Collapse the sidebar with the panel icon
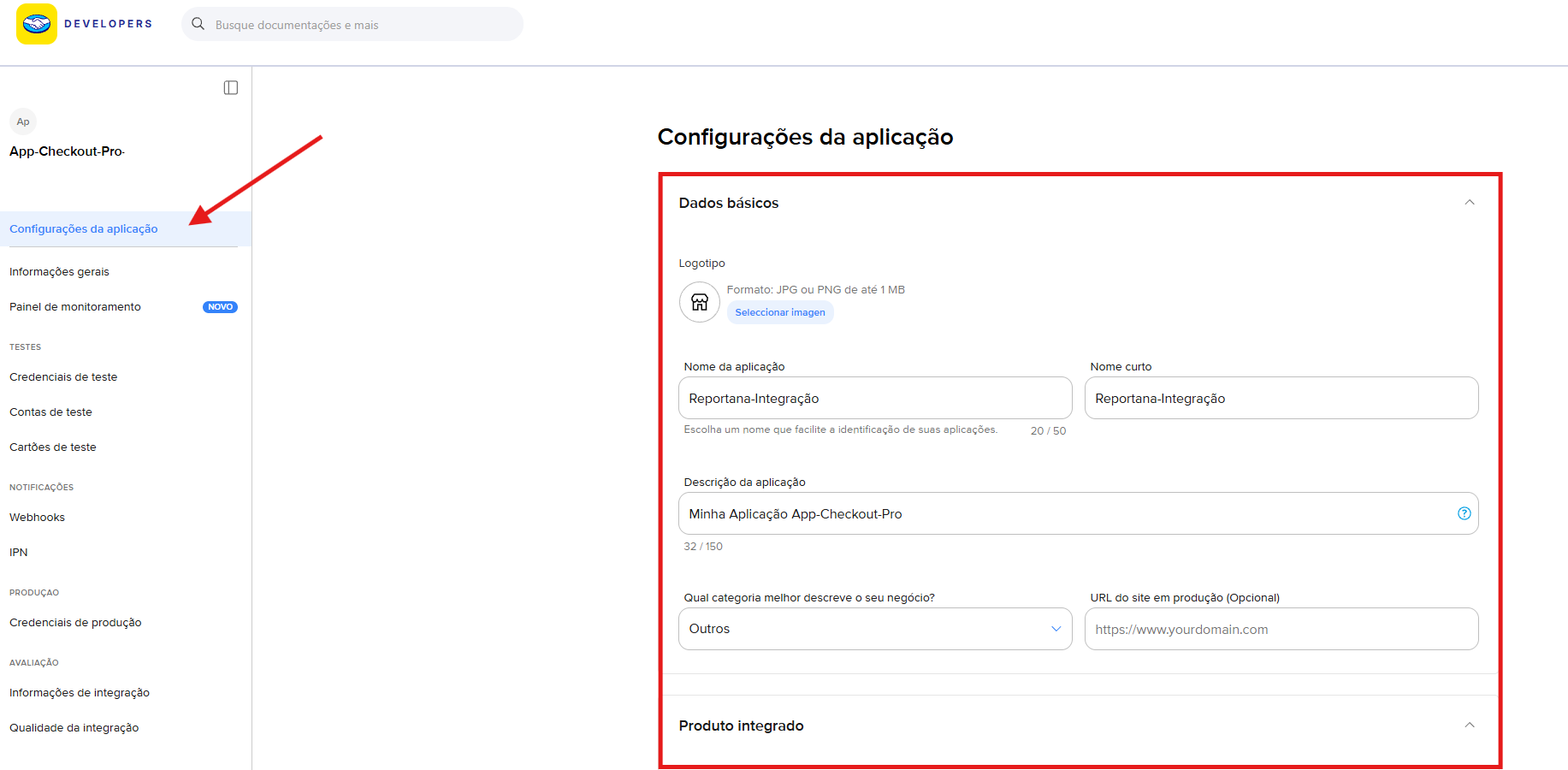Image resolution: width=1568 pixels, height=770 pixels. (231, 88)
